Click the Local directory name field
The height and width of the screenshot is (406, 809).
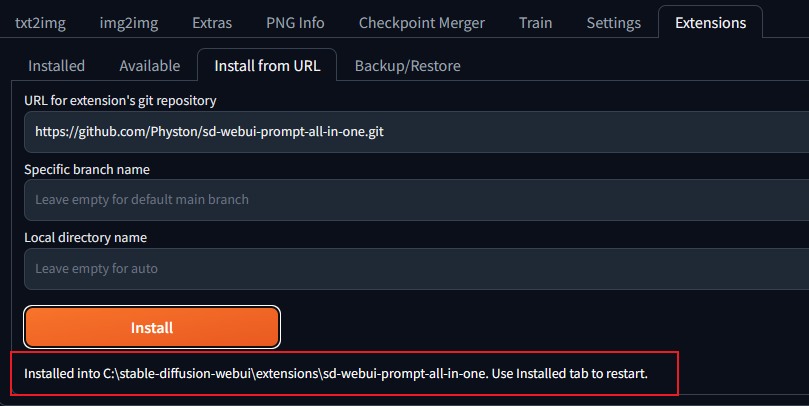click(x=415, y=268)
